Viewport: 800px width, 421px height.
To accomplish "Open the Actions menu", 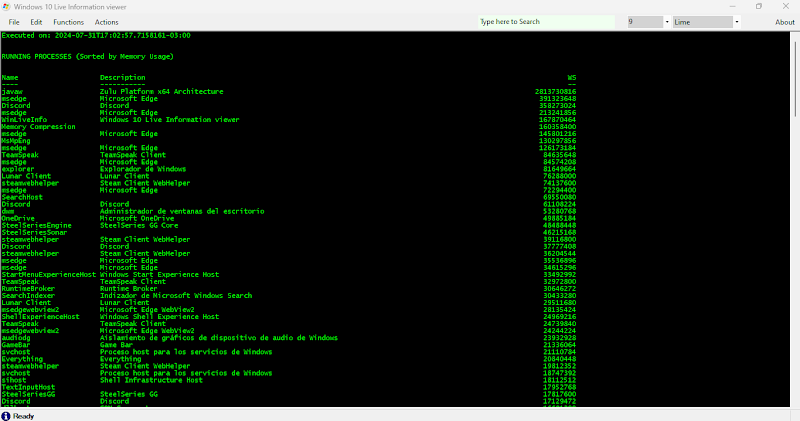I will click(x=106, y=22).
